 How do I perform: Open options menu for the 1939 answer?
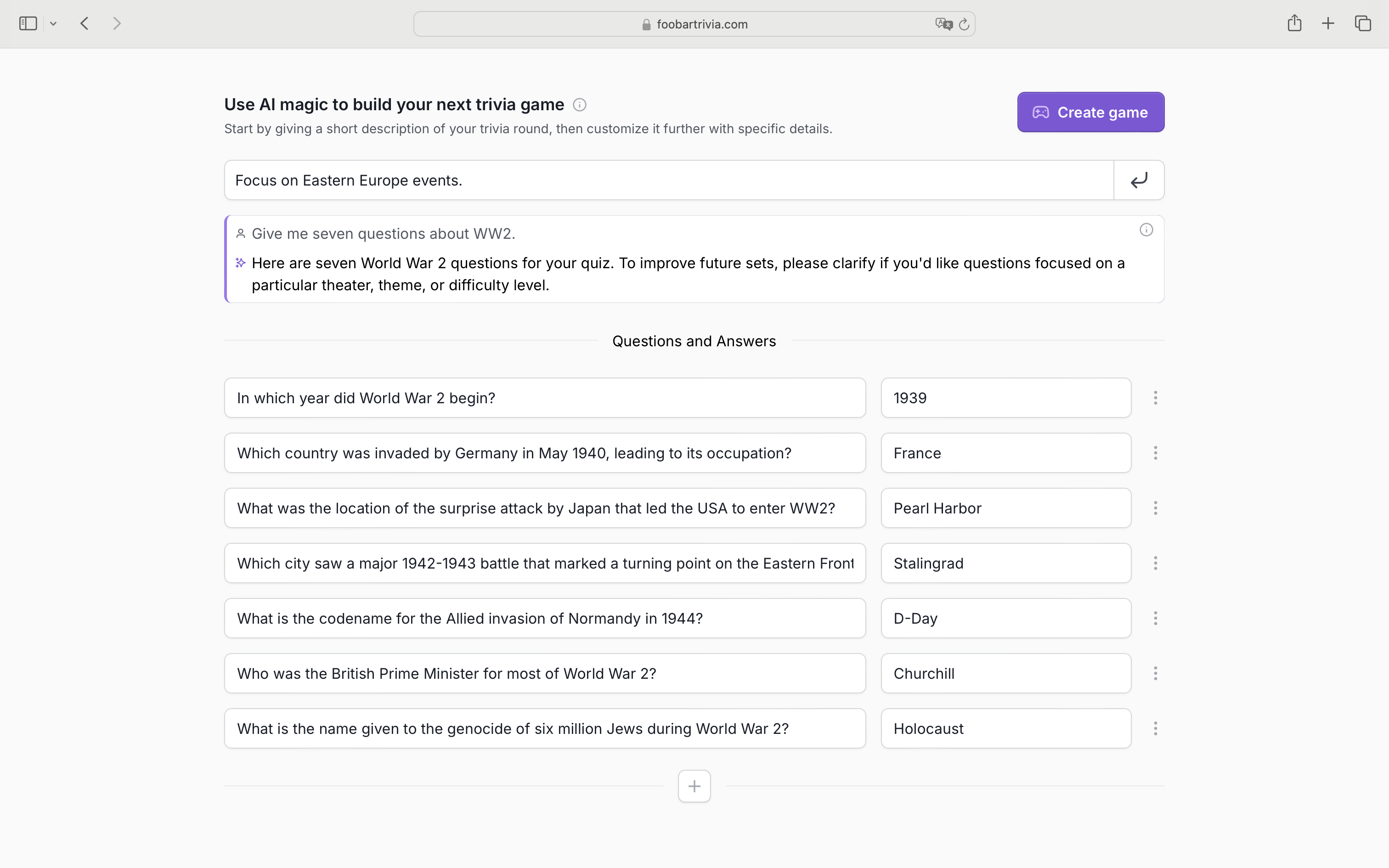[x=1155, y=397]
